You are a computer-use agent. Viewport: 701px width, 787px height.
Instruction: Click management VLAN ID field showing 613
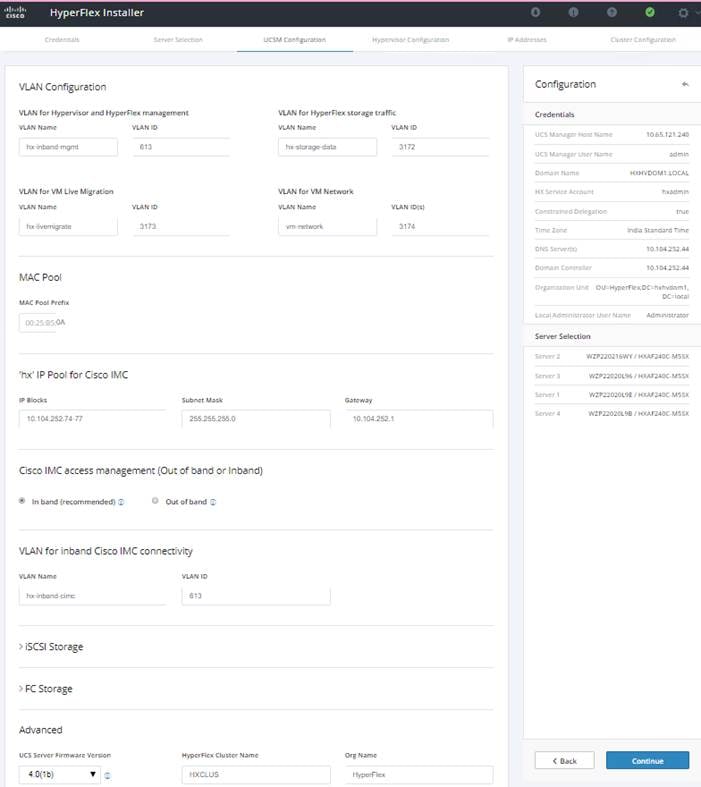(181, 147)
